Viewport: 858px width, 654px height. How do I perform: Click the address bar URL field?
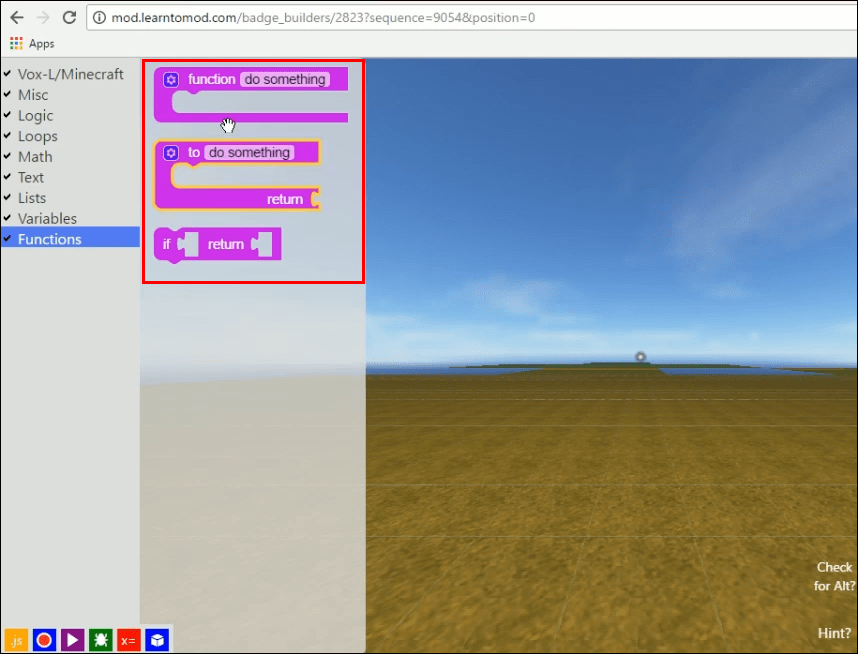[472, 18]
